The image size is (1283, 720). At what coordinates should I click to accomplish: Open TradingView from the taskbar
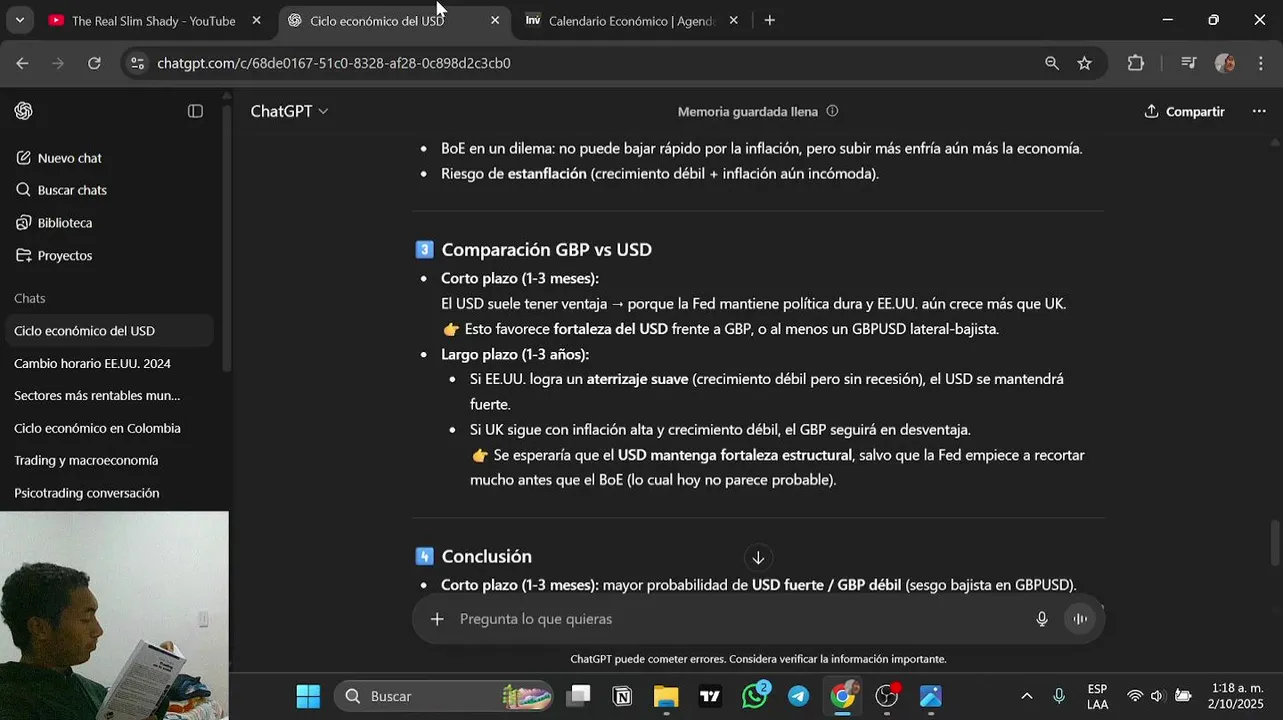coord(710,696)
